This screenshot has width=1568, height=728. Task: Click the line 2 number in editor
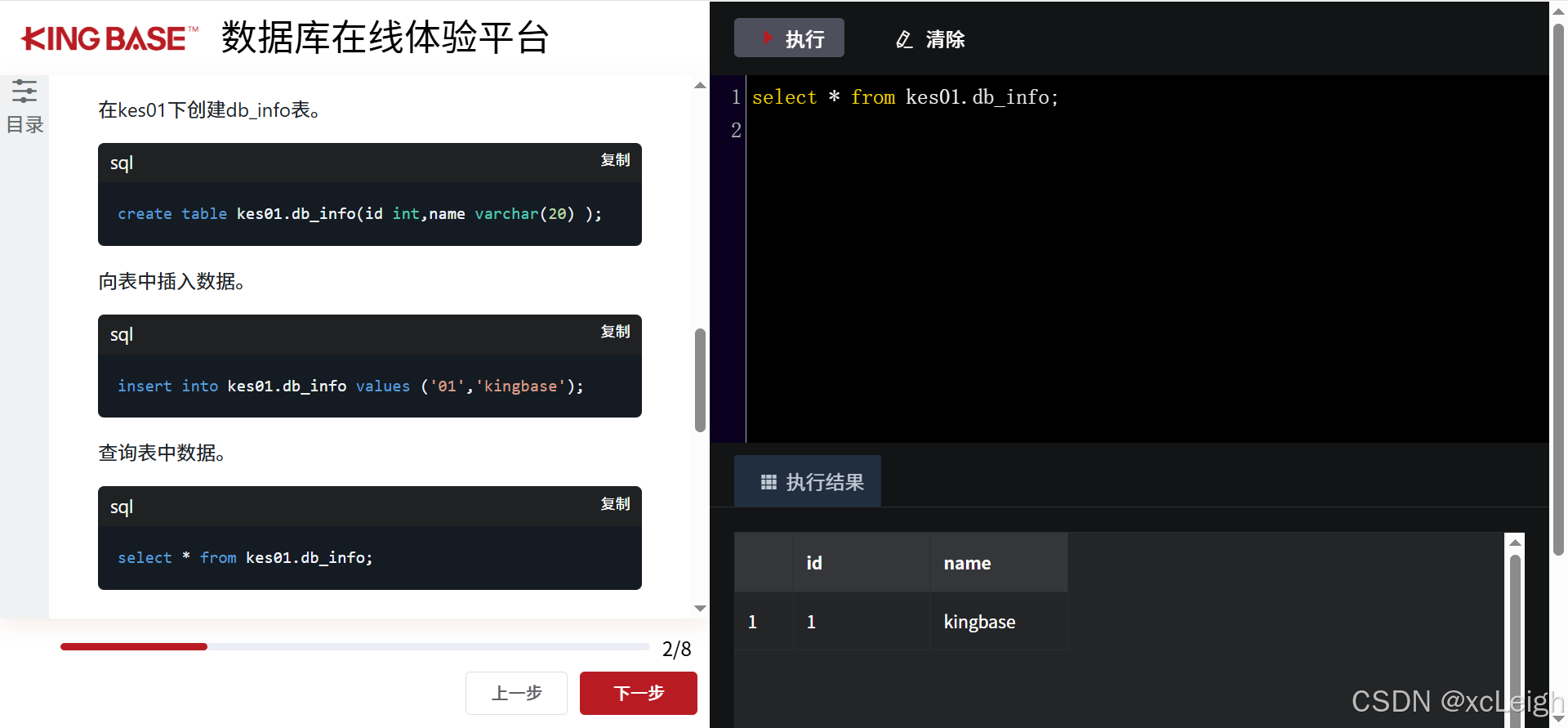pyautogui.click(x=736, y=130)
